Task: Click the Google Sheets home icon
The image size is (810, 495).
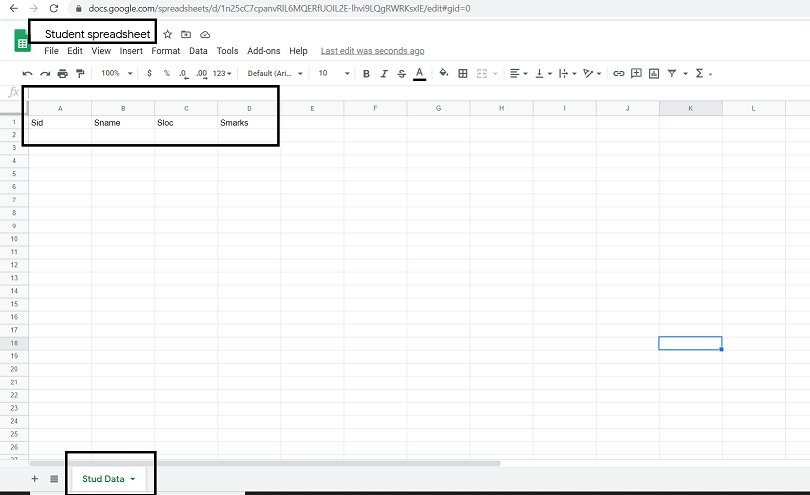Action: tap(22, 40)
